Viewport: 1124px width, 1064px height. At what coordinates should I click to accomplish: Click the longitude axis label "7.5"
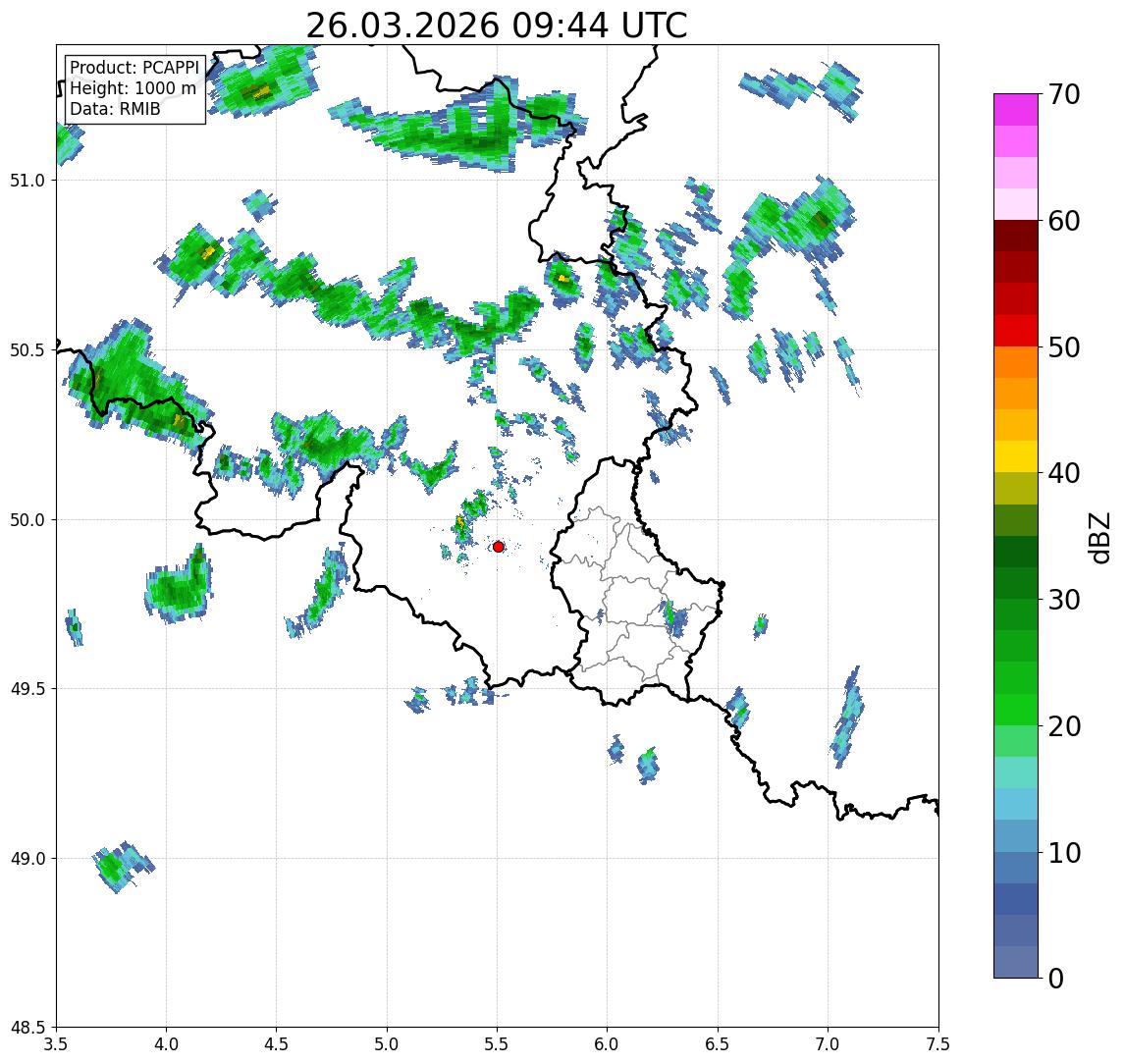(x=938, y=1044)
